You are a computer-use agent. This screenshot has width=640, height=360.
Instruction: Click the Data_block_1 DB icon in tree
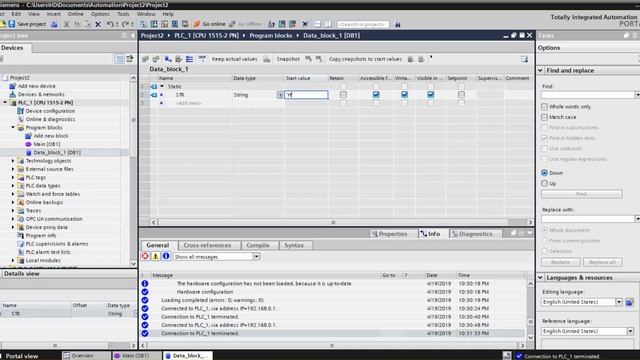[x=29, y=153]
